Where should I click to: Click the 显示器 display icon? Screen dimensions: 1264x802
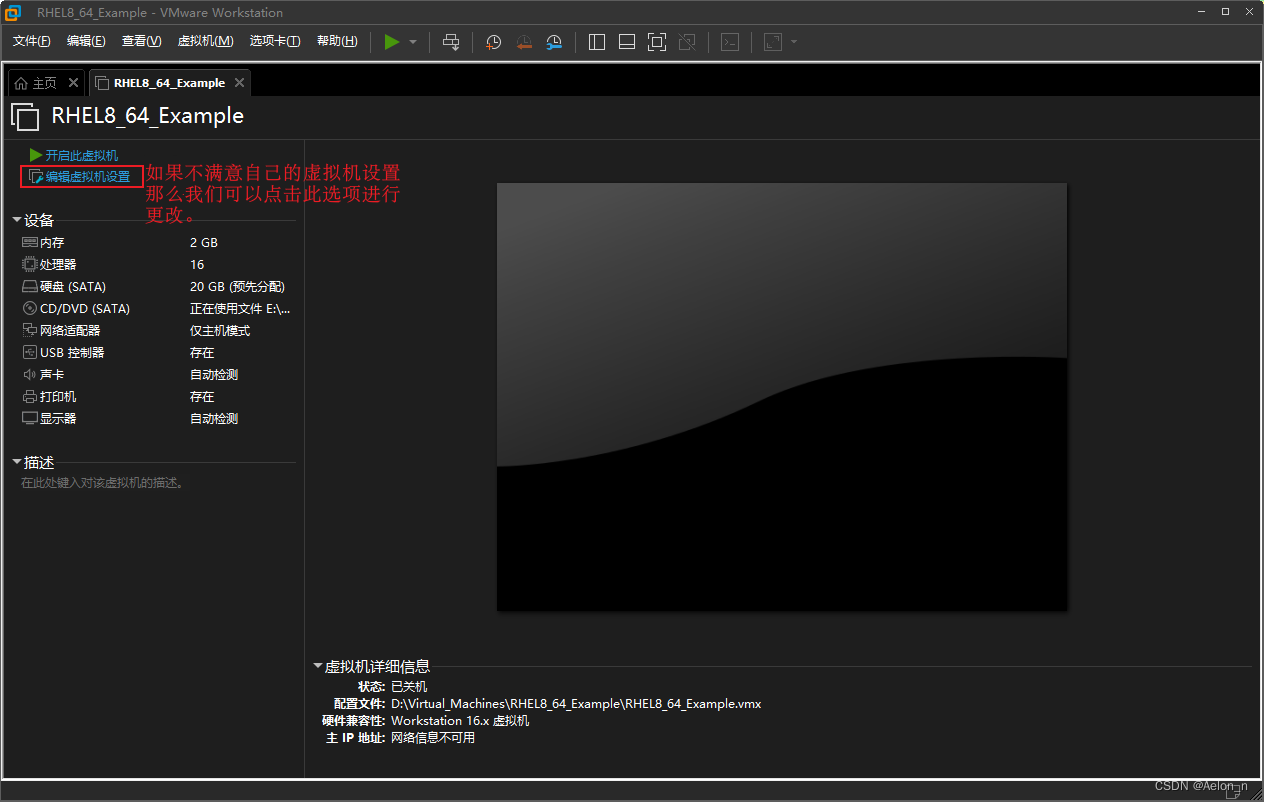(x=30, y=418)
